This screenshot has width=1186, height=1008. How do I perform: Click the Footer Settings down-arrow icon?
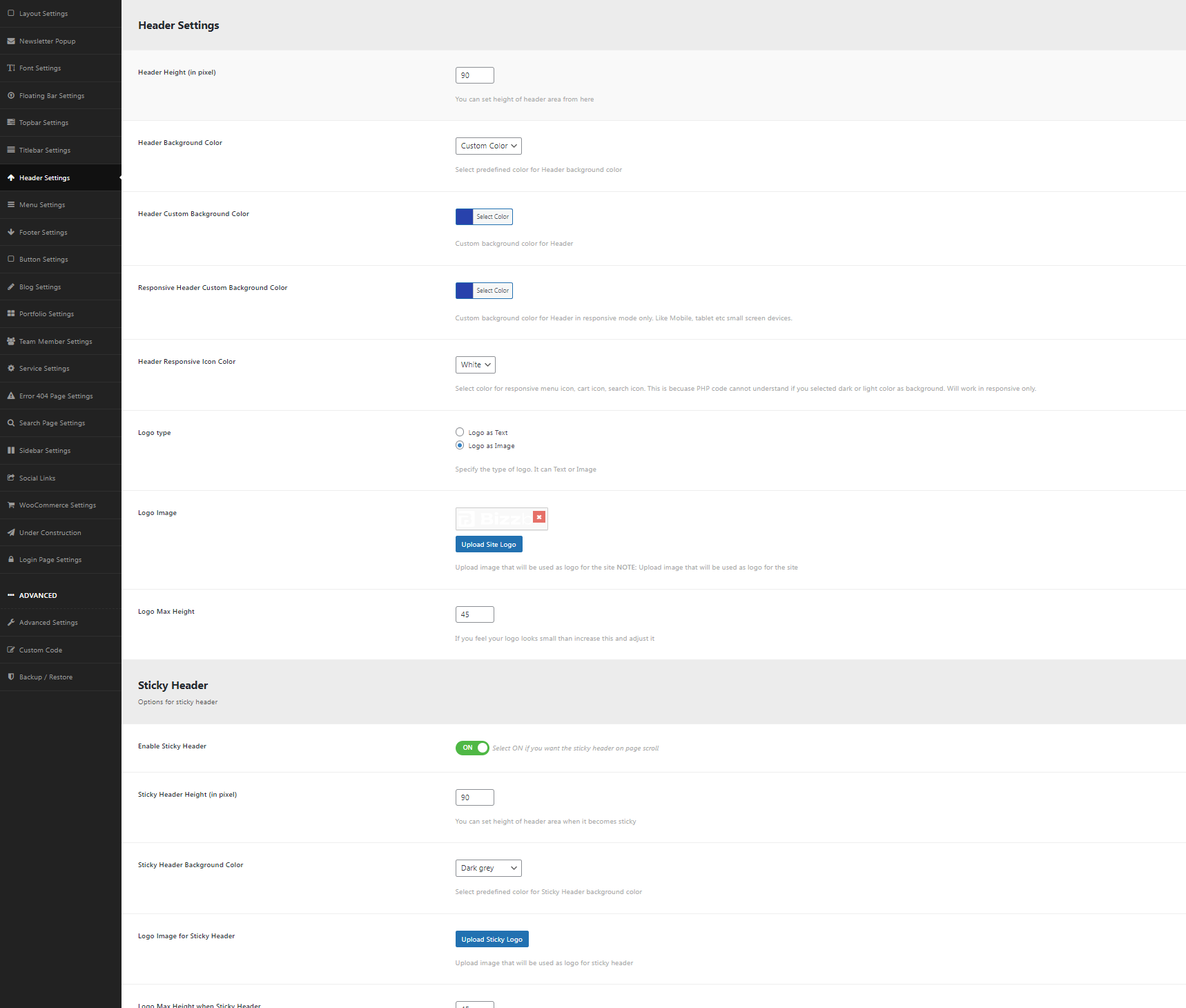(11, 233)
